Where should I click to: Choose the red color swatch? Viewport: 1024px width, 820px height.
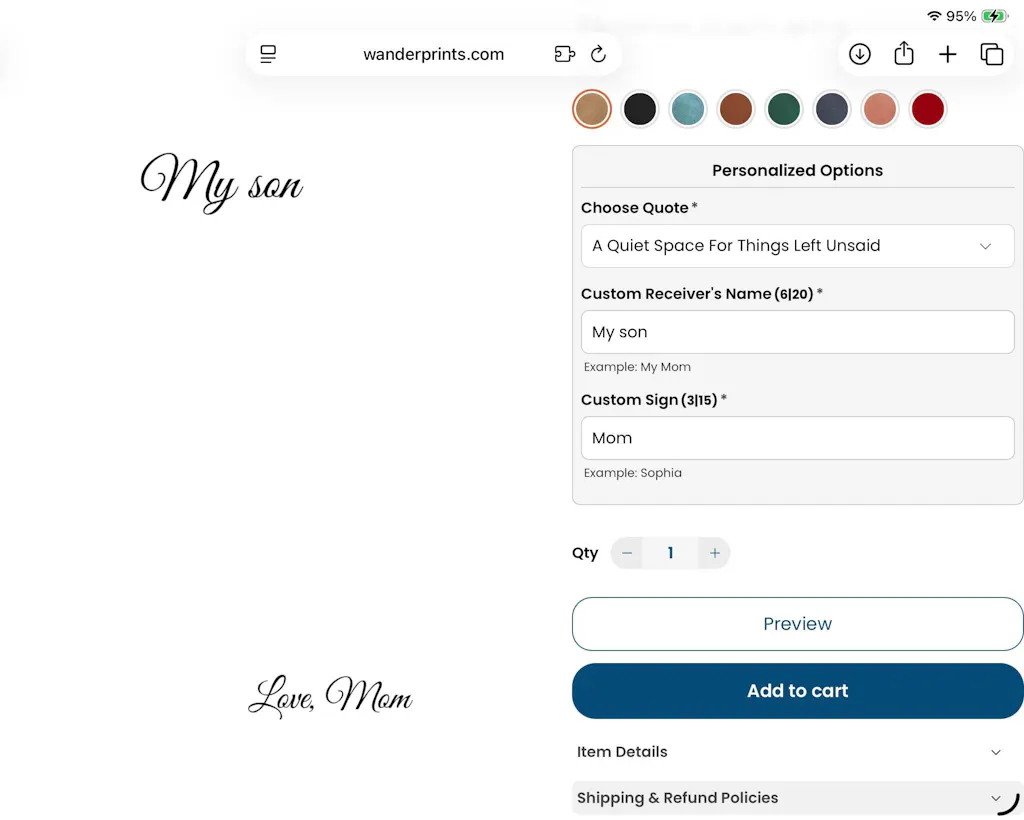click(928, 109)
